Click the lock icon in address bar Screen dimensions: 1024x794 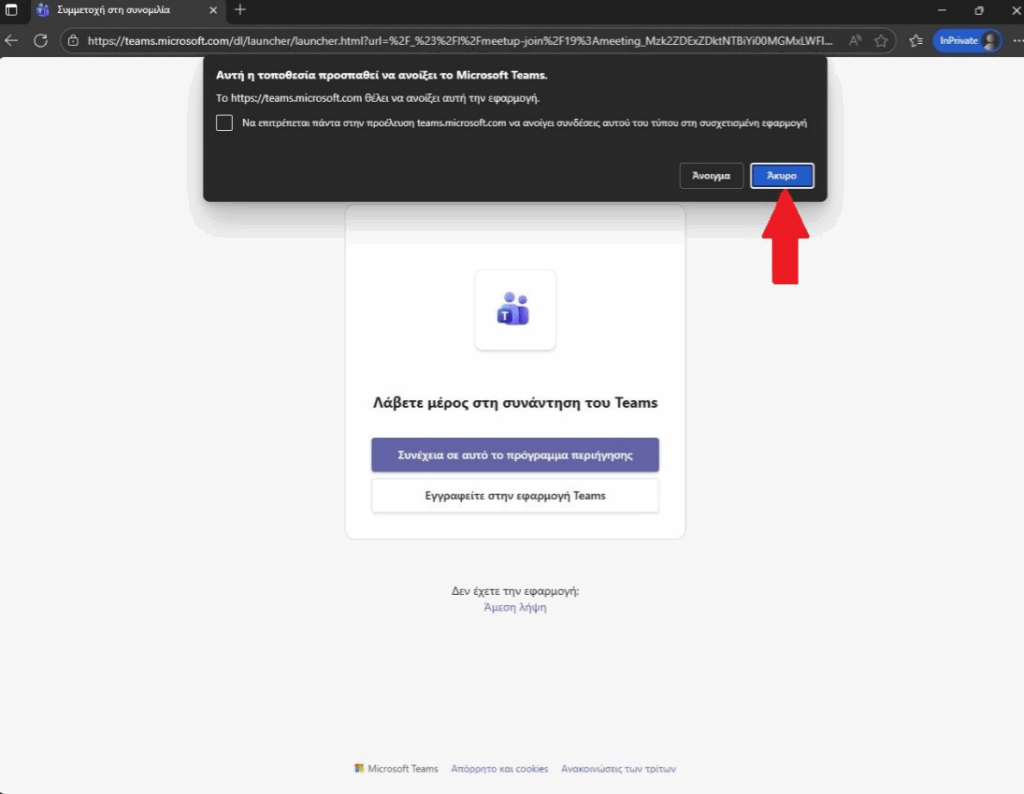[x=73, y=41]
